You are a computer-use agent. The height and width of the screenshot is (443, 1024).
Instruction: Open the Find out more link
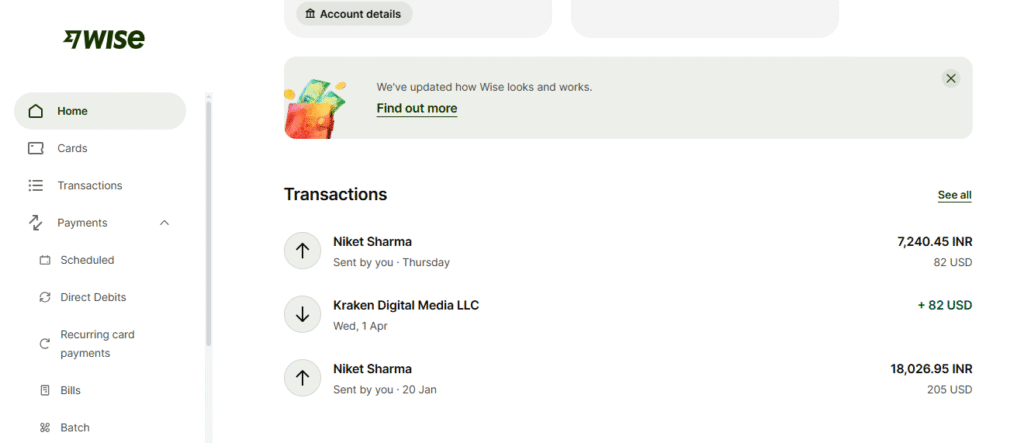coord(416,108)
